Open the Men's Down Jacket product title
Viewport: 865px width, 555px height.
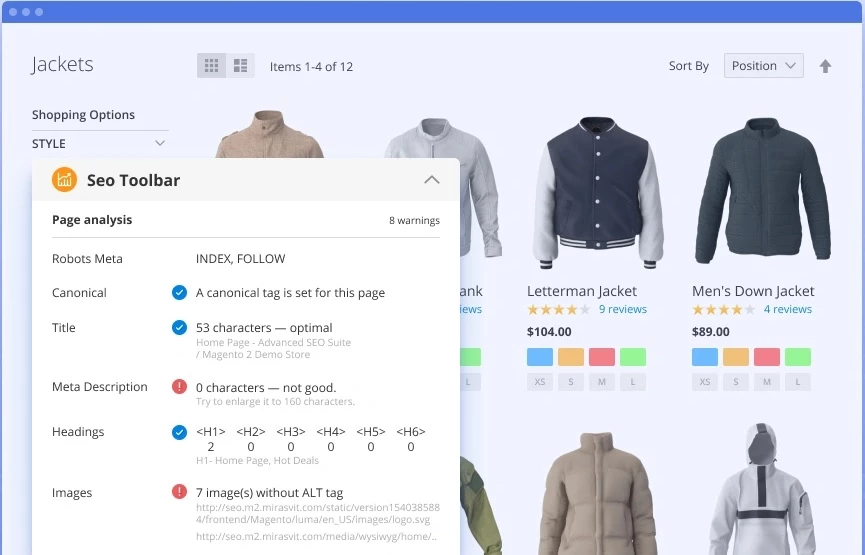coord(753,291)
